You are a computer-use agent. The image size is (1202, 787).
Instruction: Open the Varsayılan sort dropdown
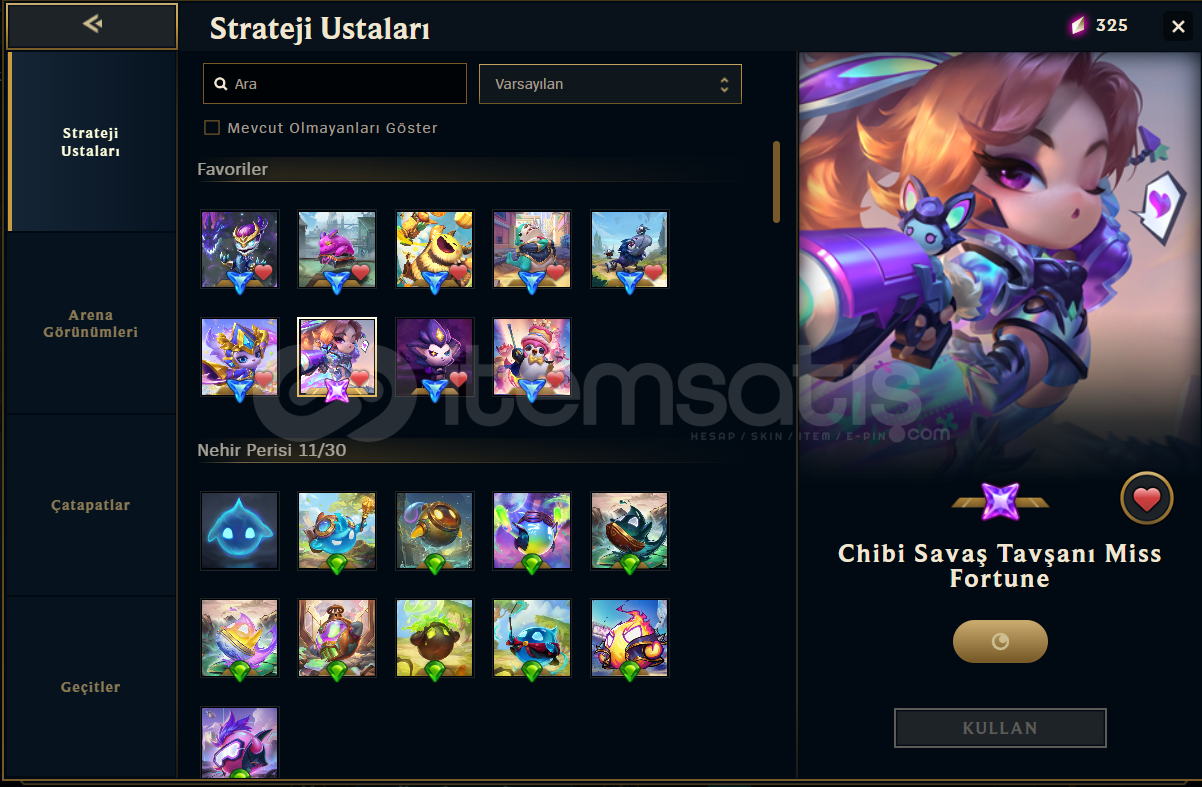point(610,84)
